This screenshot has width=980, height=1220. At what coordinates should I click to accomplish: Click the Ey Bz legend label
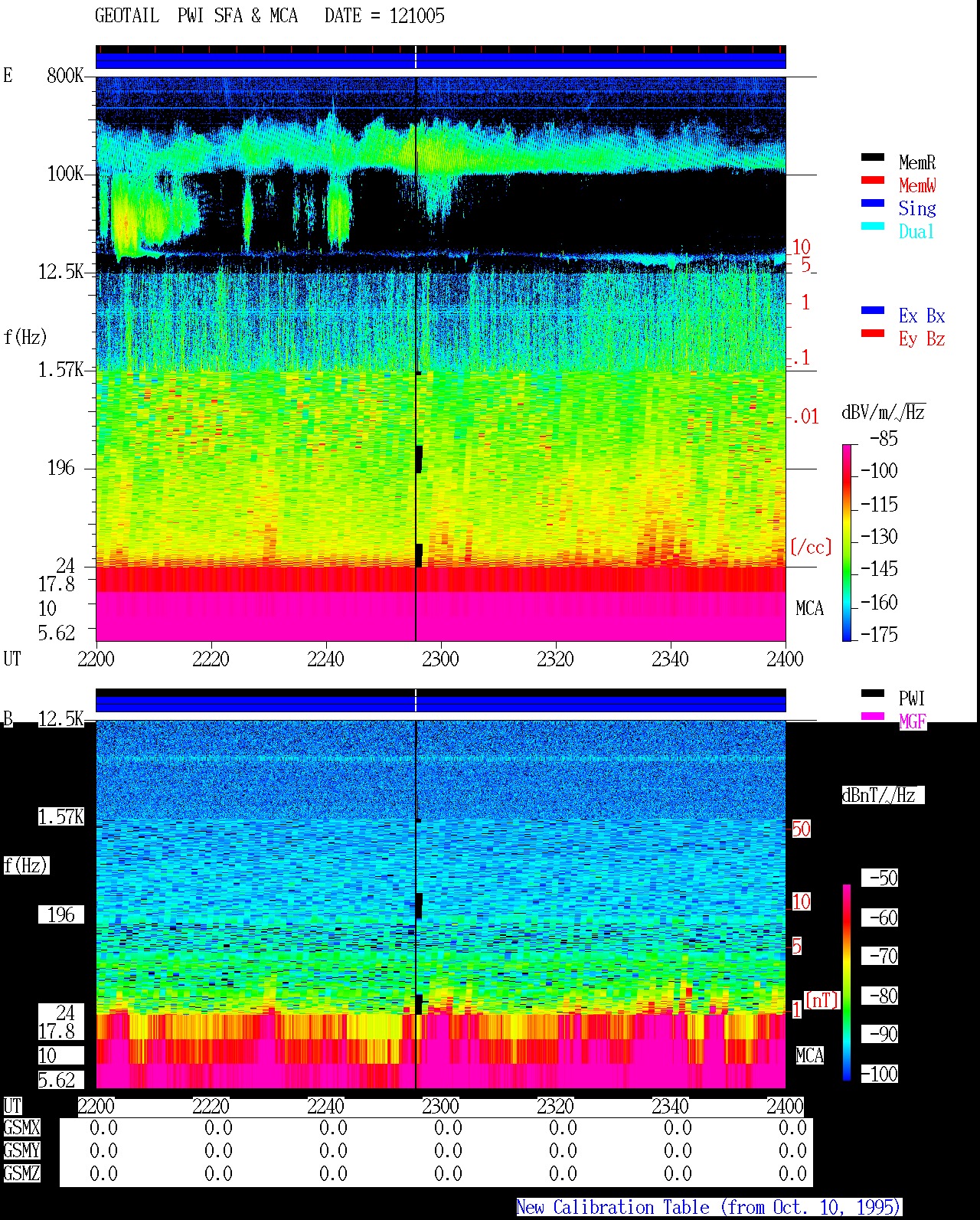922,339
